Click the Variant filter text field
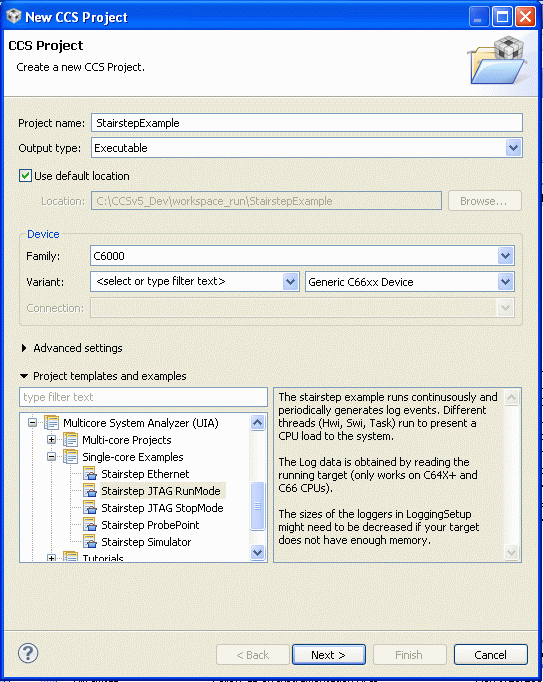This screenshot has height=682, width=543. point(187,282)
